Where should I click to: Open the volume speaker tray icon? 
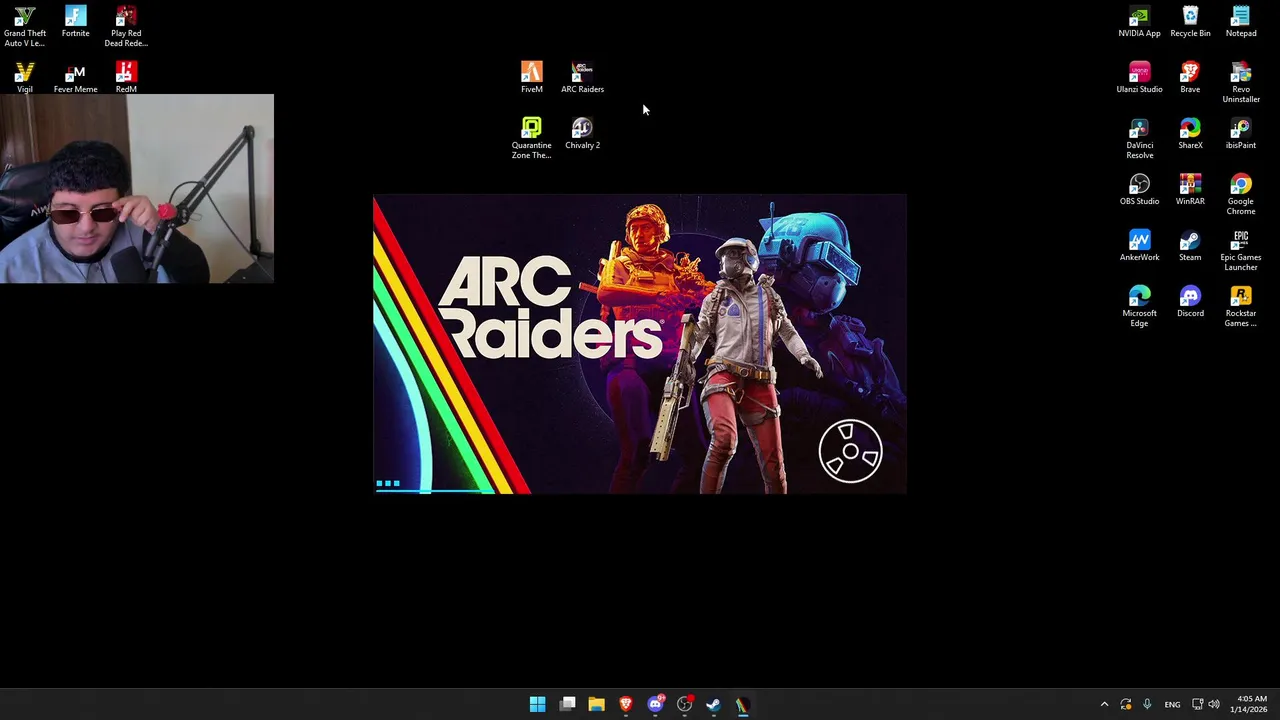[1214, 704]
